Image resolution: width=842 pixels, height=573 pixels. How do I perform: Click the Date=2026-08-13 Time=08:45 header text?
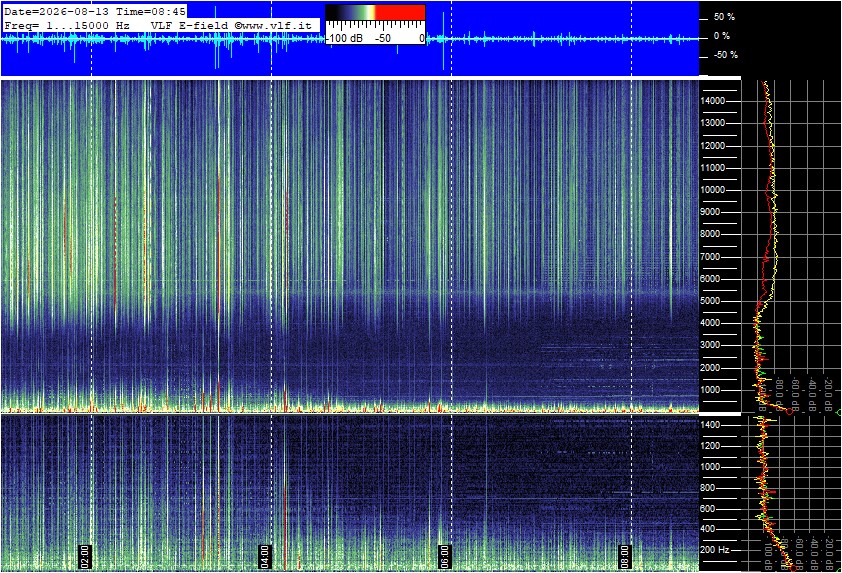coord(95,11)
